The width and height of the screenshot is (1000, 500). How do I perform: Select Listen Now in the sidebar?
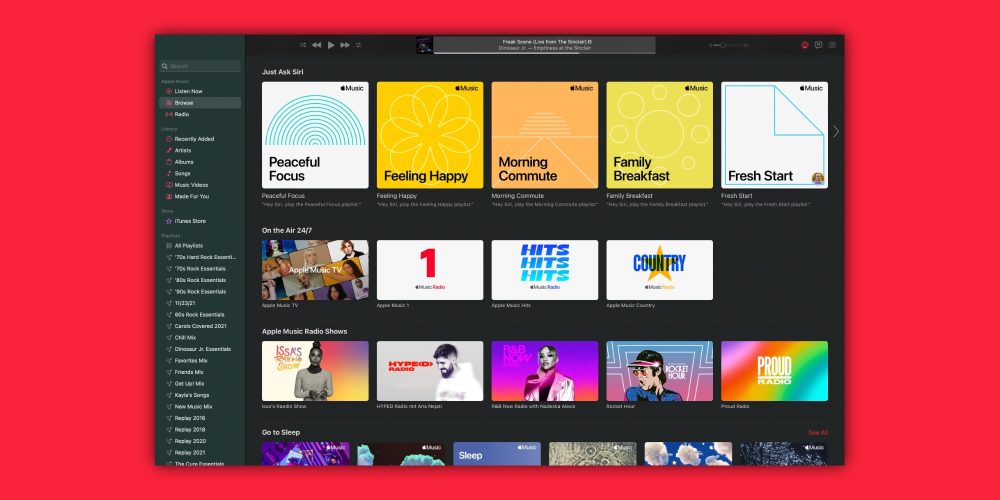[188, 91]
